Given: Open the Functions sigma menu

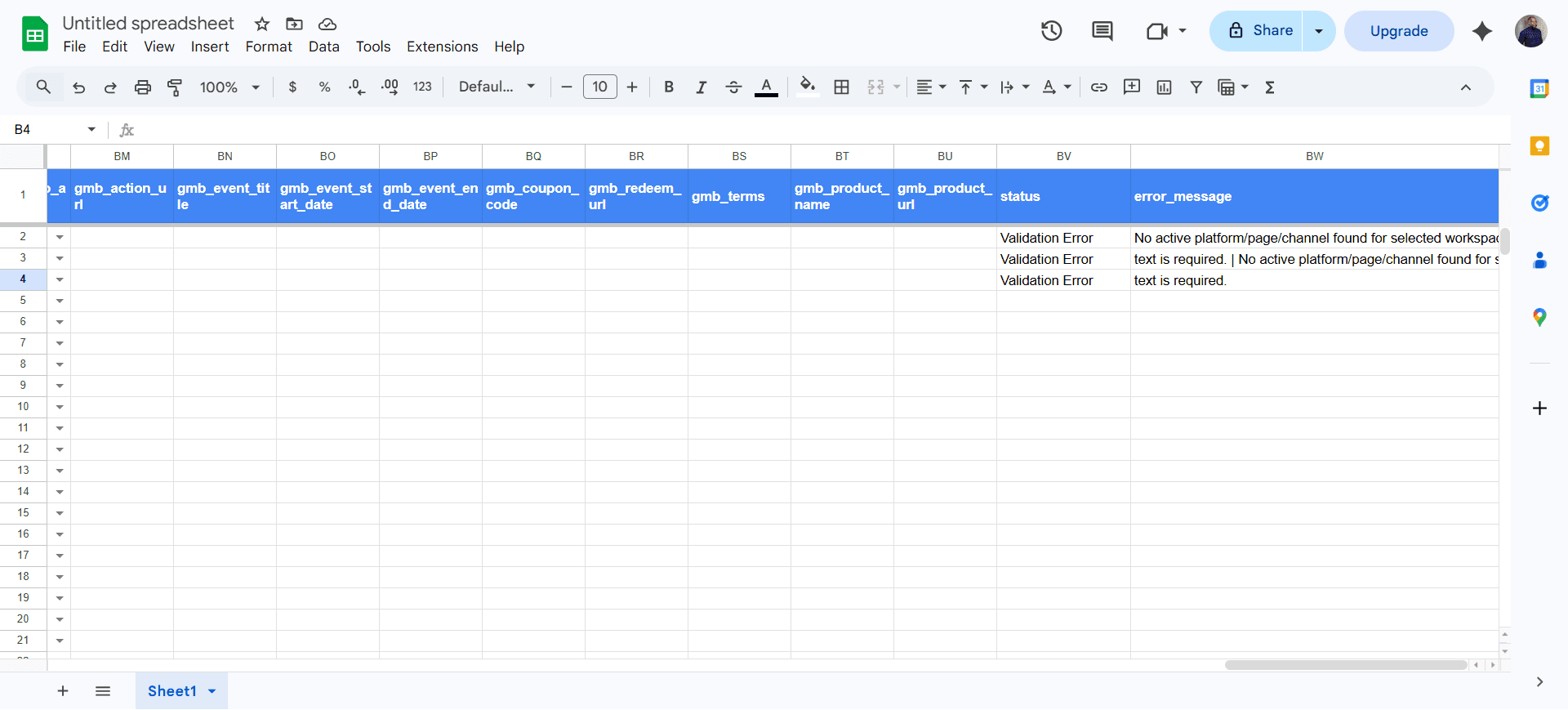Looking at the screenshot, I should [1270, 87].
